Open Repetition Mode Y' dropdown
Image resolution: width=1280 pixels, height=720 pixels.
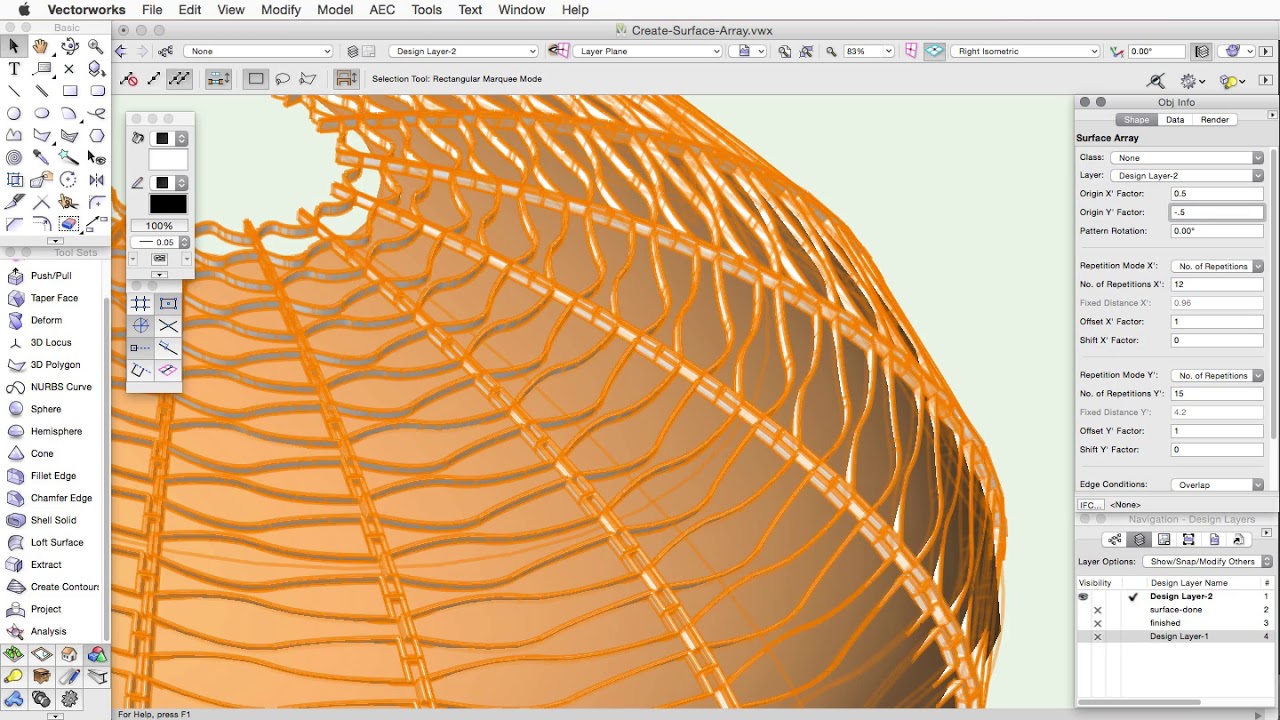pos(1218,376)
